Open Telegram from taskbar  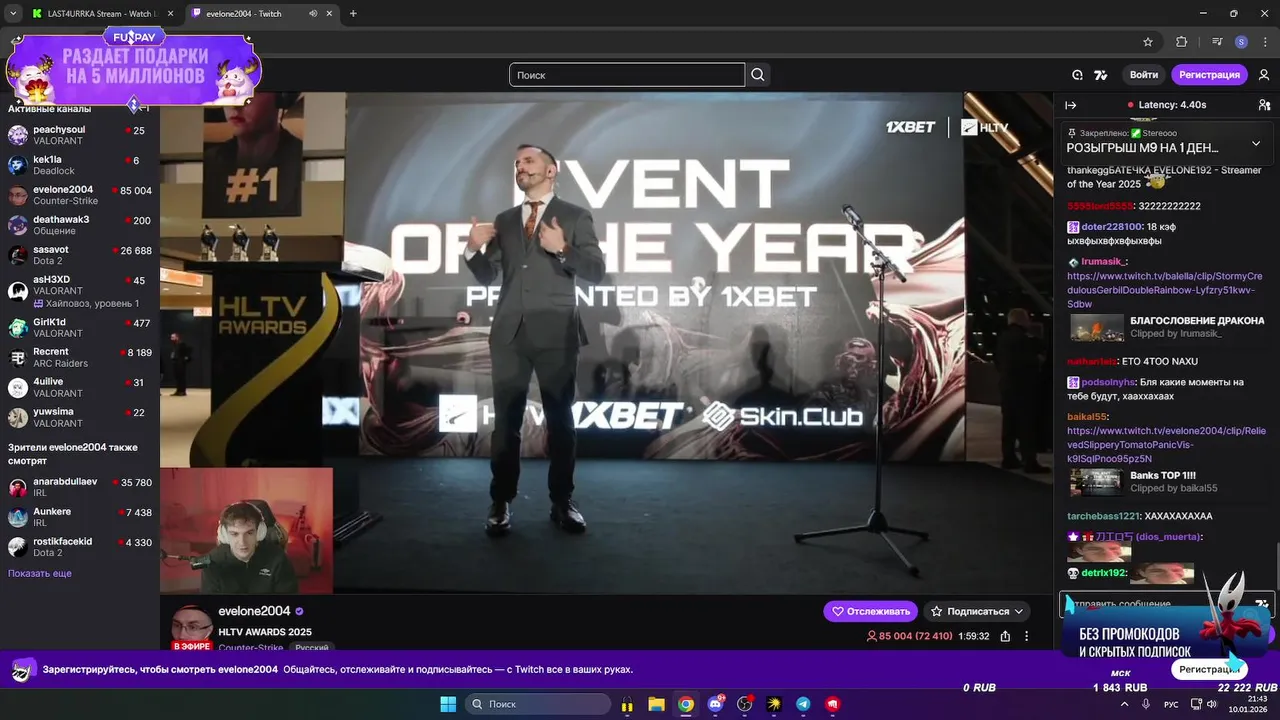[803, 704]
